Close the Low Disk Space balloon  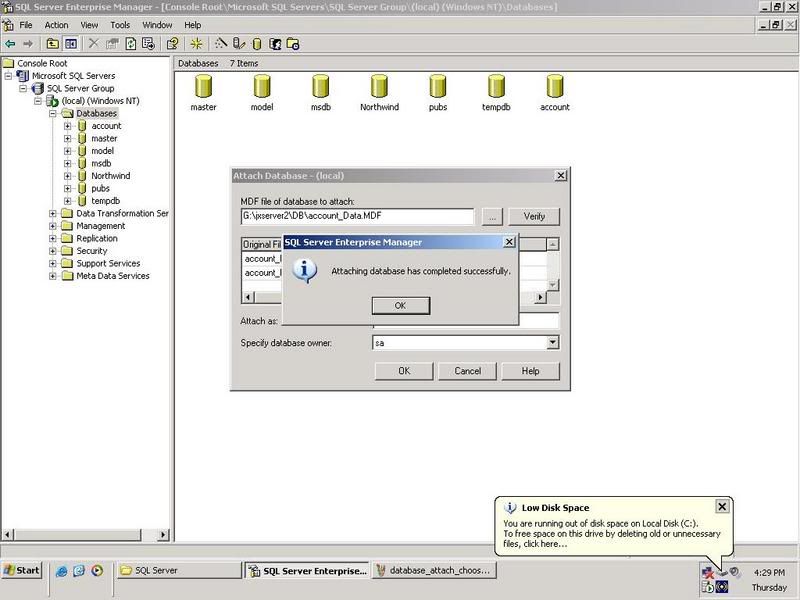722,507
